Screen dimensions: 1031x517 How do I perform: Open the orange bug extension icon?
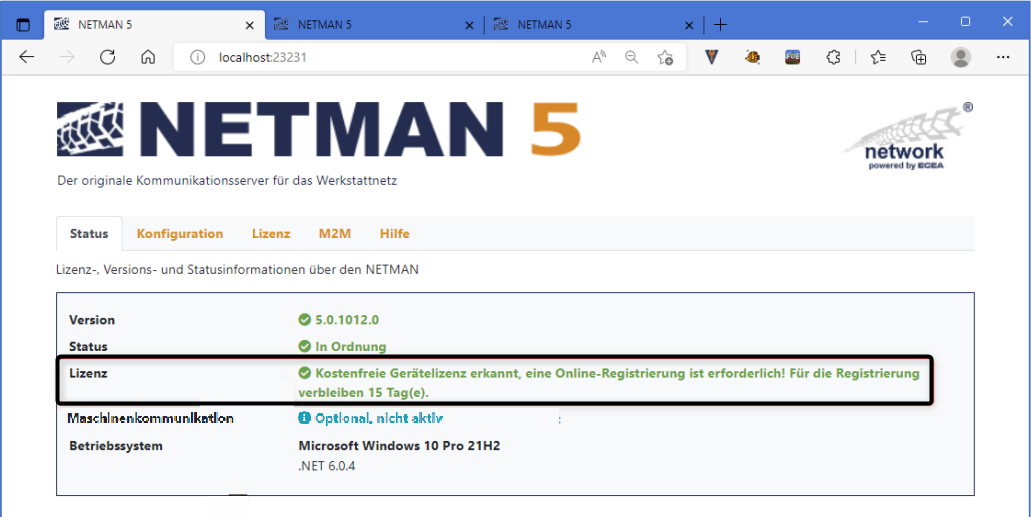pyautogui.click(x=752, y=57)
